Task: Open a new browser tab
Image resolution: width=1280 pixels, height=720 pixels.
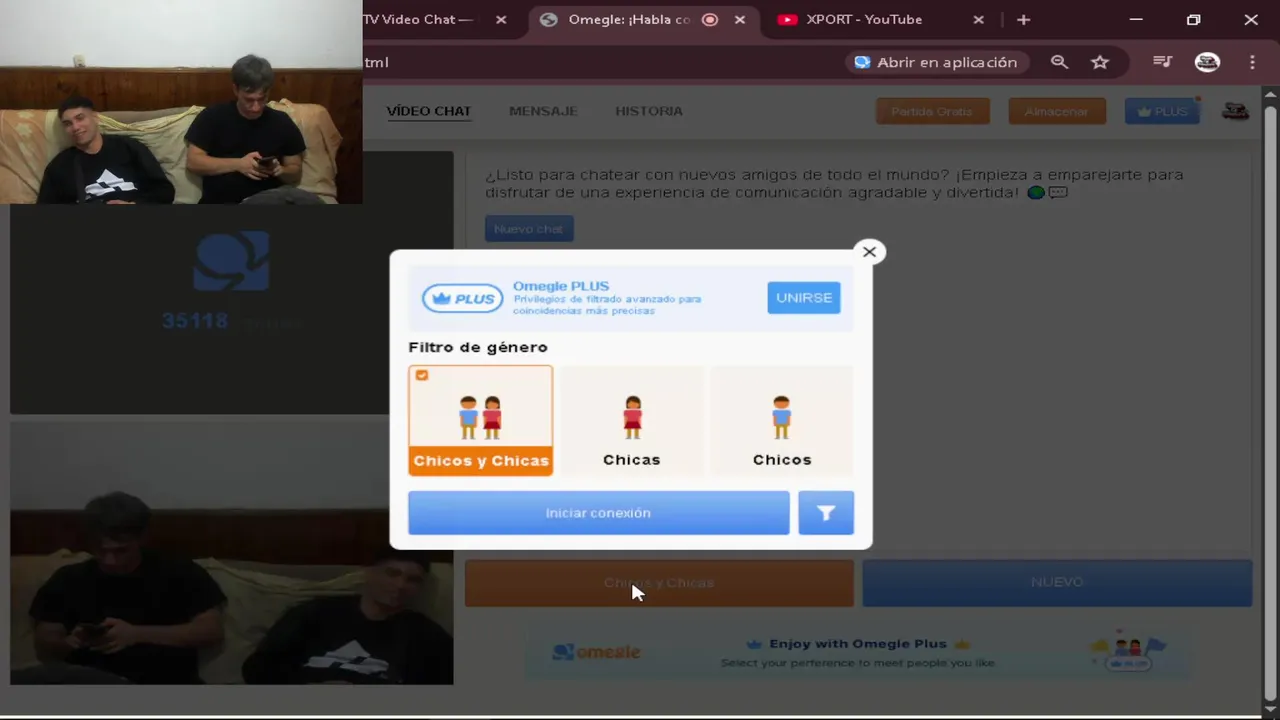Action: [x=1023, y=19]
